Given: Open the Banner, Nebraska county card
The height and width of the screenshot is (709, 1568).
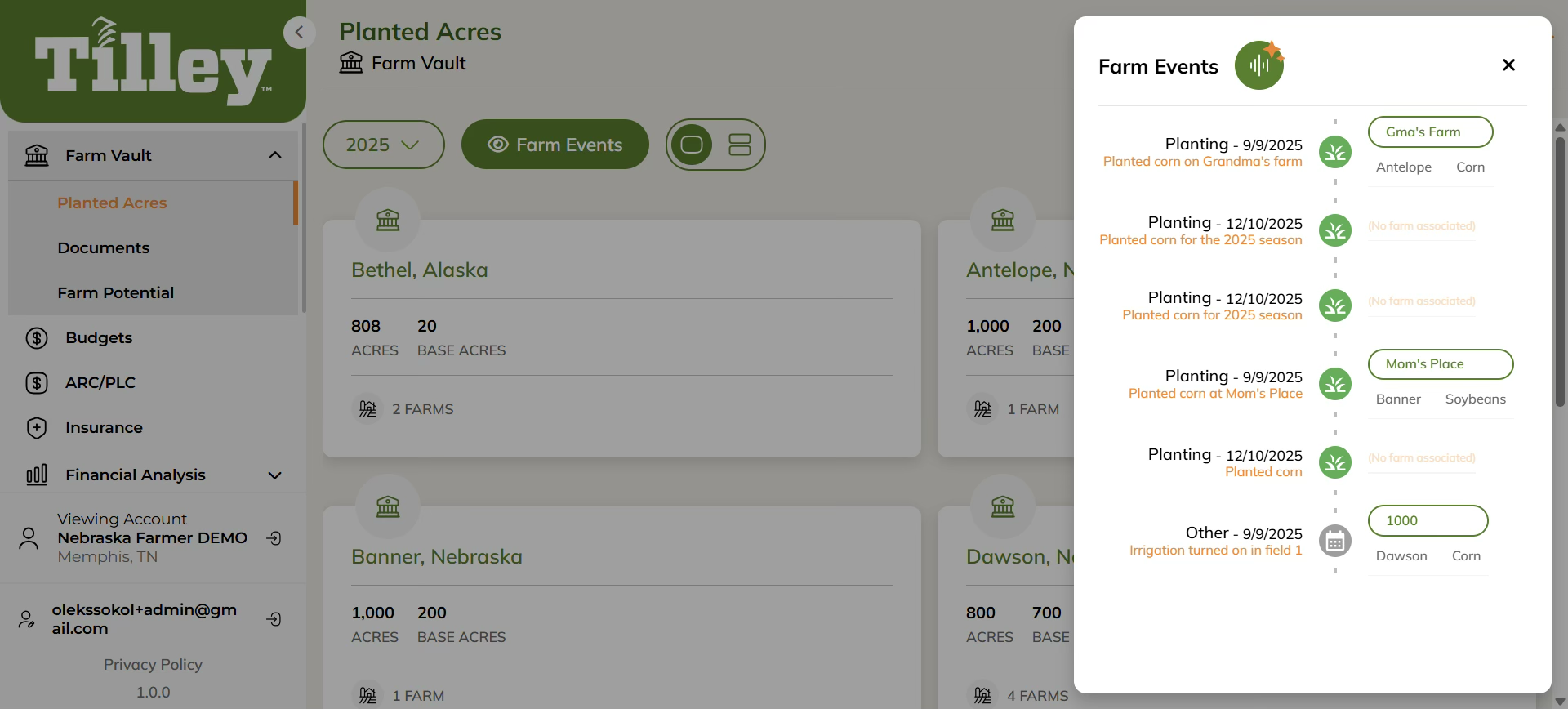Looking at the screenshot, I should pos(621,608).
